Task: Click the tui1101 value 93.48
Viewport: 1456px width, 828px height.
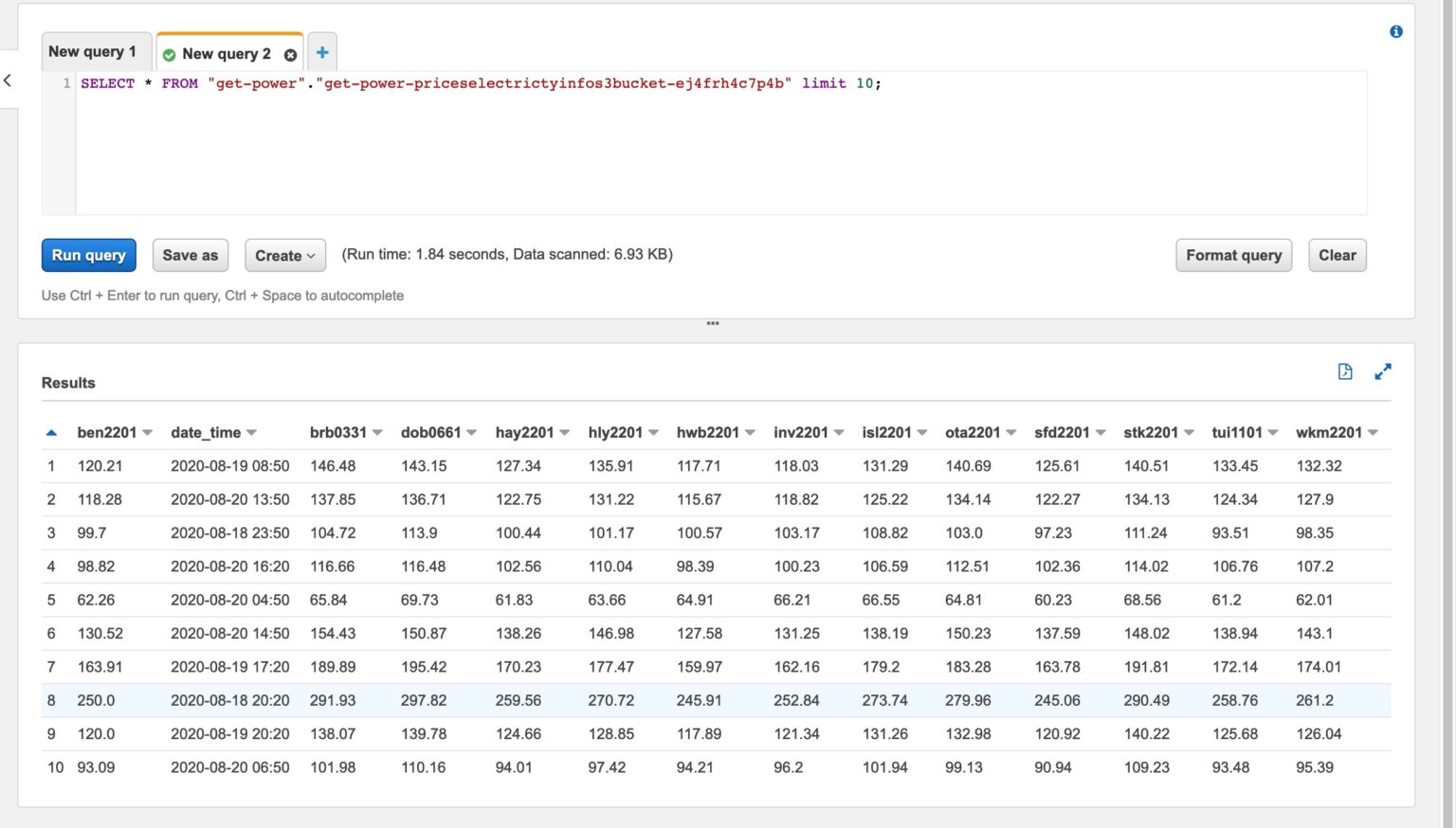Action: pyautogui.click(x=1230, y=767)
